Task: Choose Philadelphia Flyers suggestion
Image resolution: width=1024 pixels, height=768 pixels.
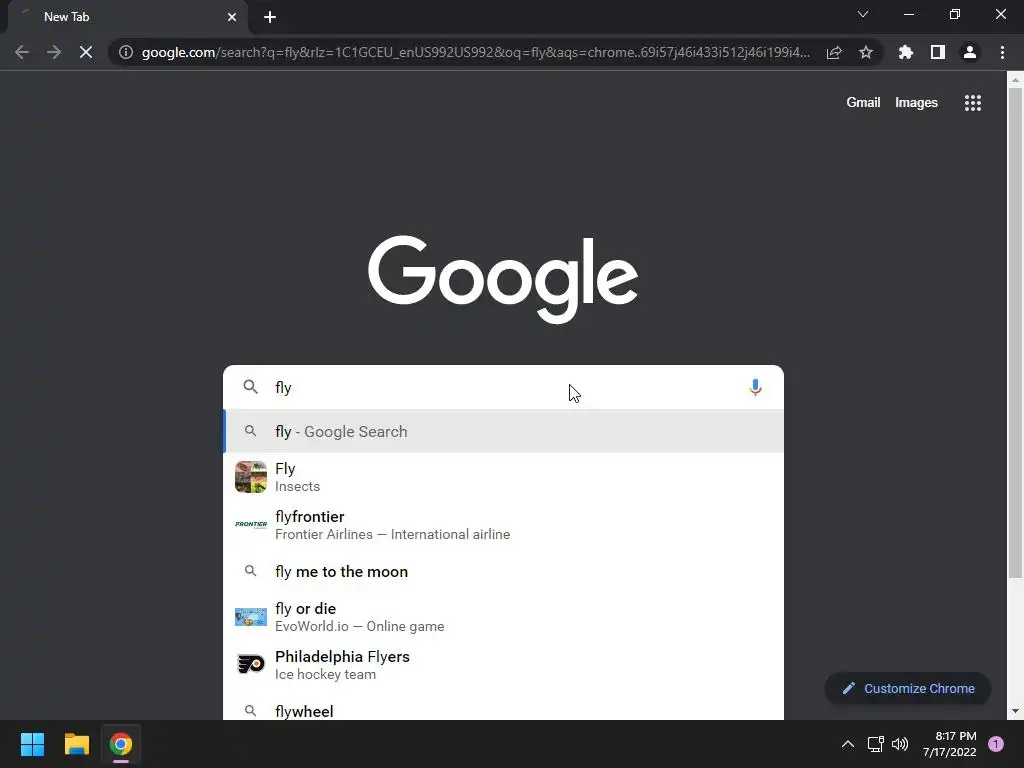Action: click(x=503, y=665)
